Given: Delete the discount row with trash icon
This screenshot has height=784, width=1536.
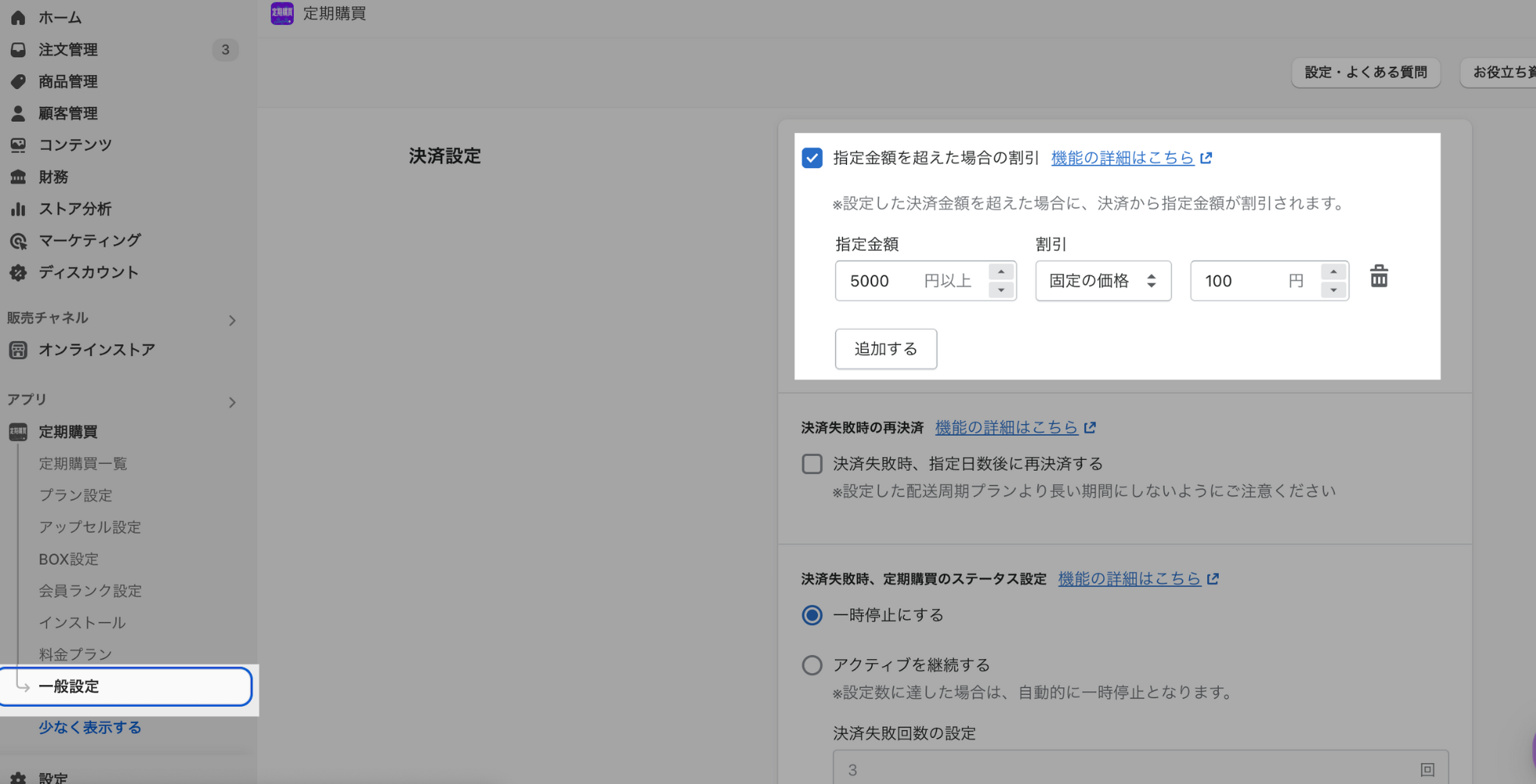Looking at the screenshot, I should pos(1379,276).
